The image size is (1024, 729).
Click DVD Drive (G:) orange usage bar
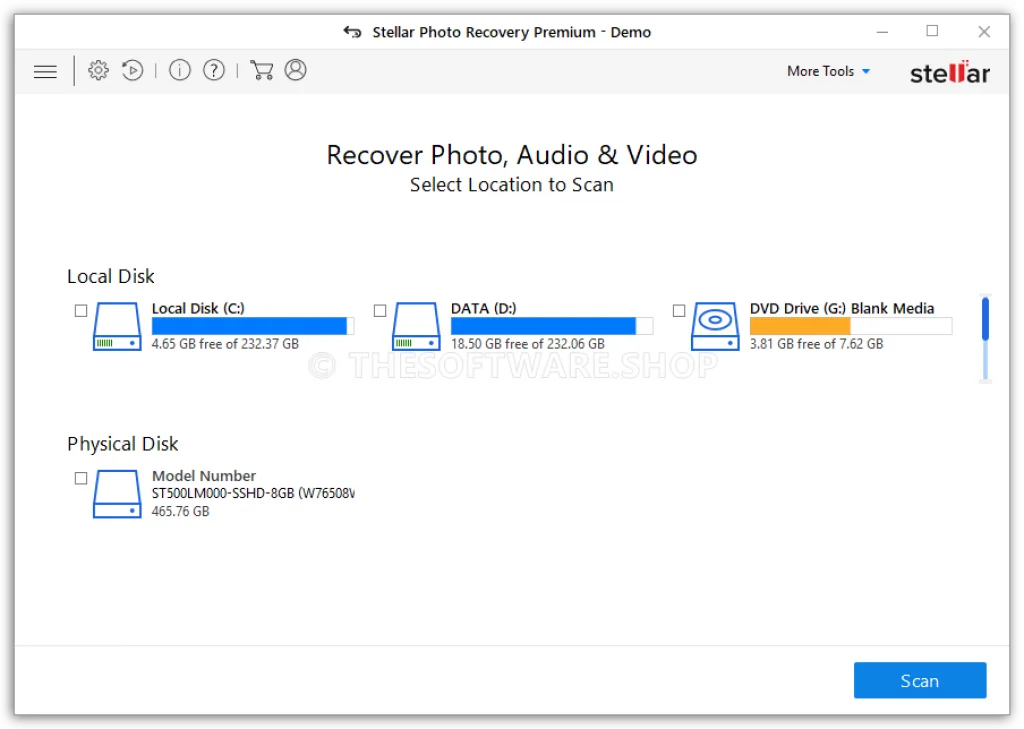[851, 326]
